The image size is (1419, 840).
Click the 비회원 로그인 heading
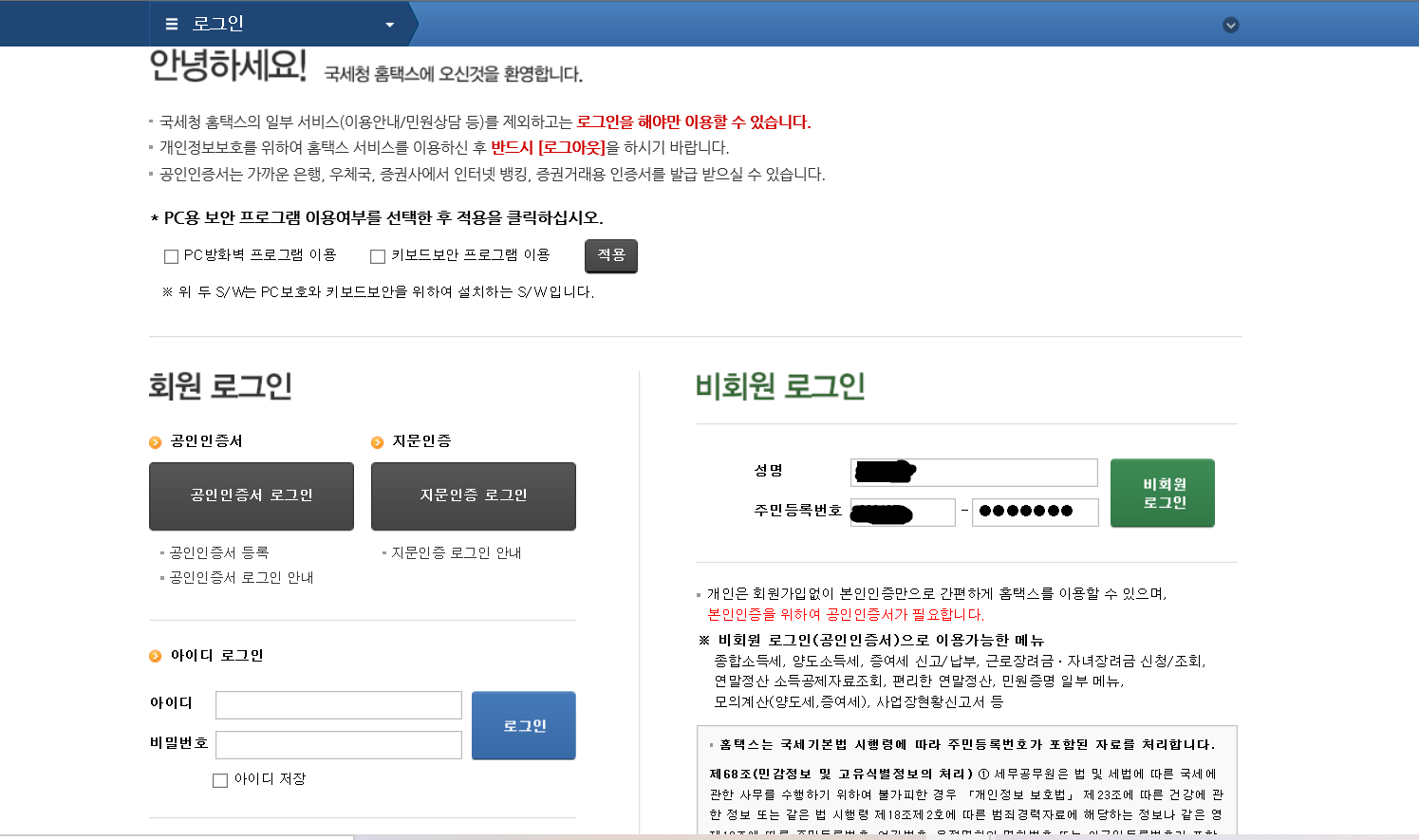coord(780,386)
